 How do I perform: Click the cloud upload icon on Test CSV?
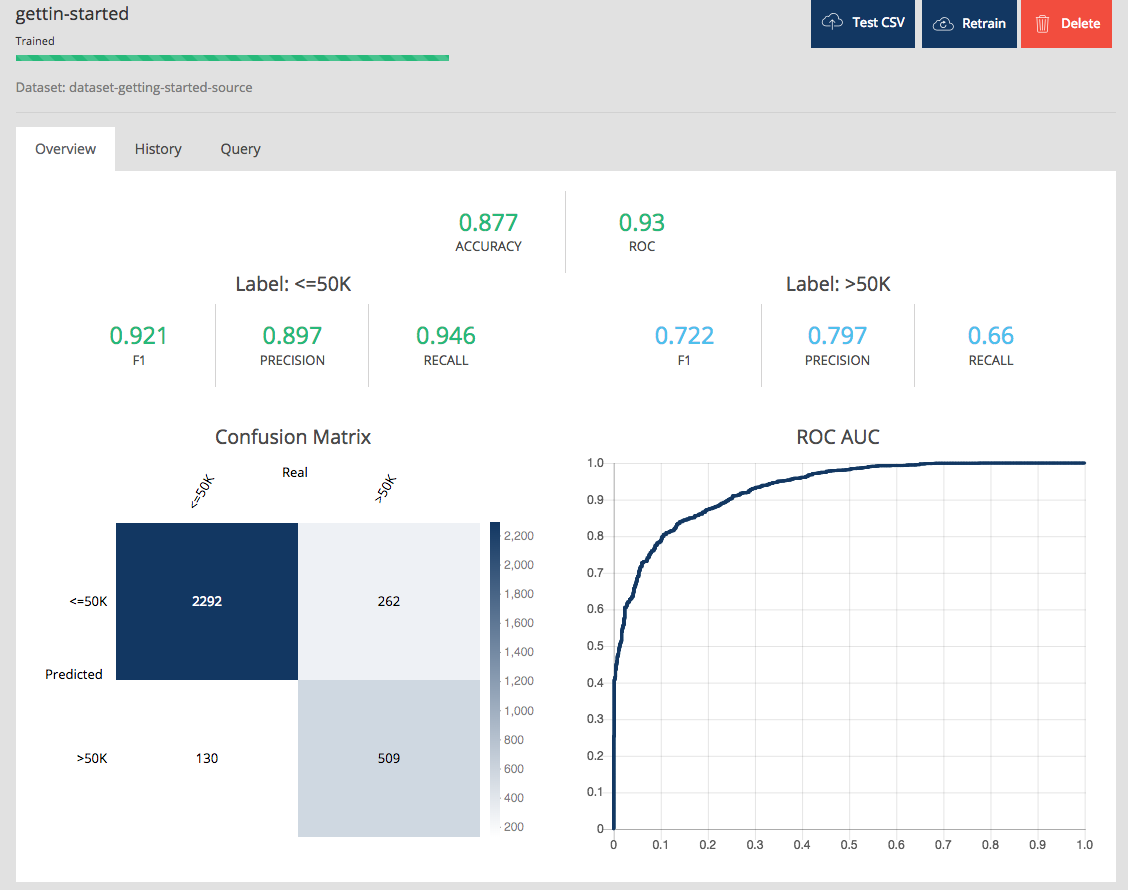[x=832, y=23]
